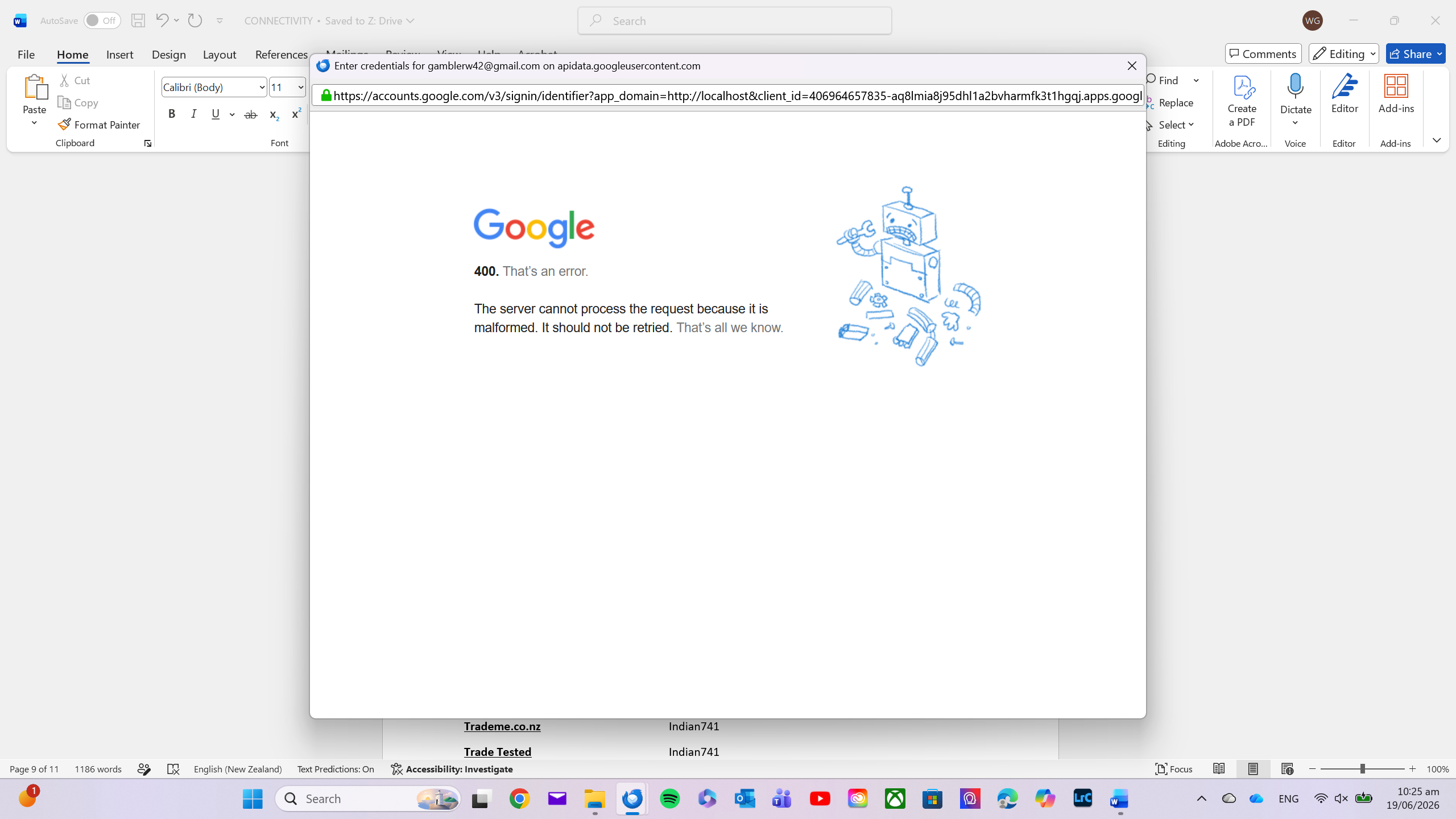
Task: Open the Editing mode dropdown
Action: coord(1344,53)
